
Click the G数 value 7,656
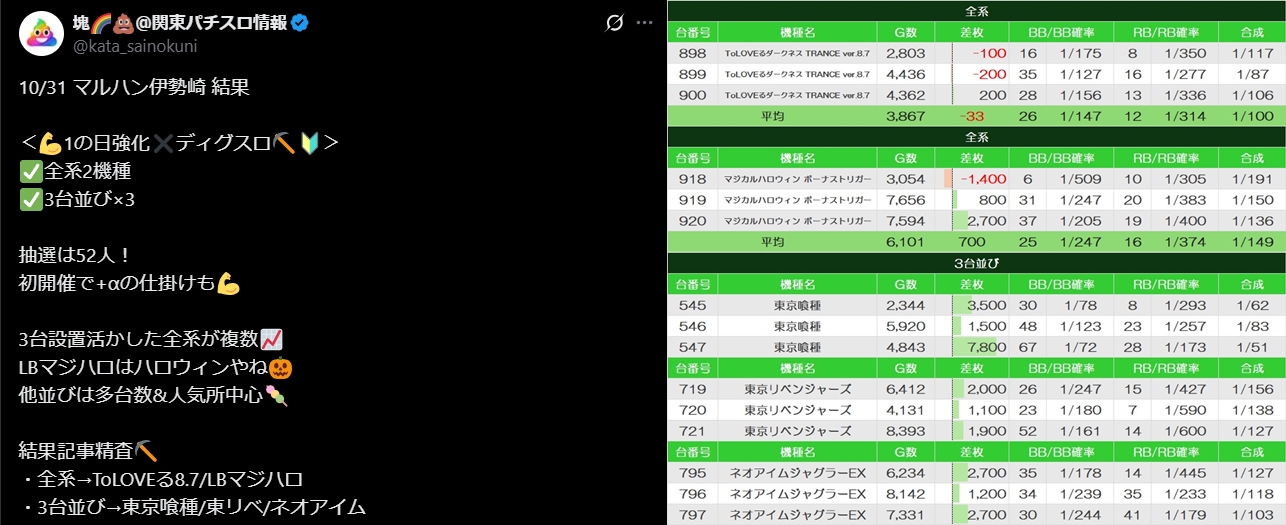coord(906,200)
